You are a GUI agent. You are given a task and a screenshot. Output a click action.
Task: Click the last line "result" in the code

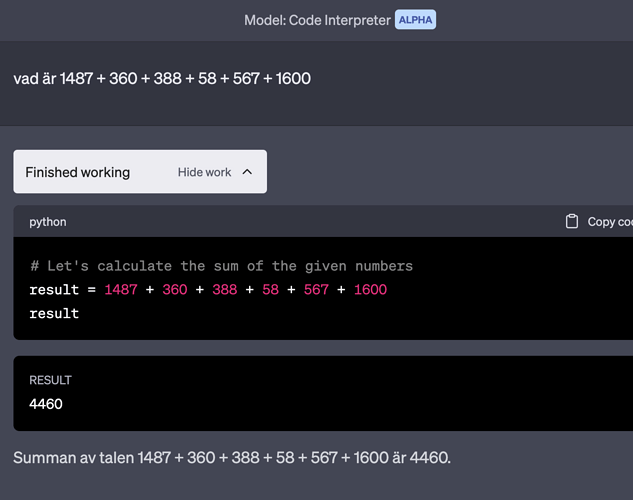(54, 313)
